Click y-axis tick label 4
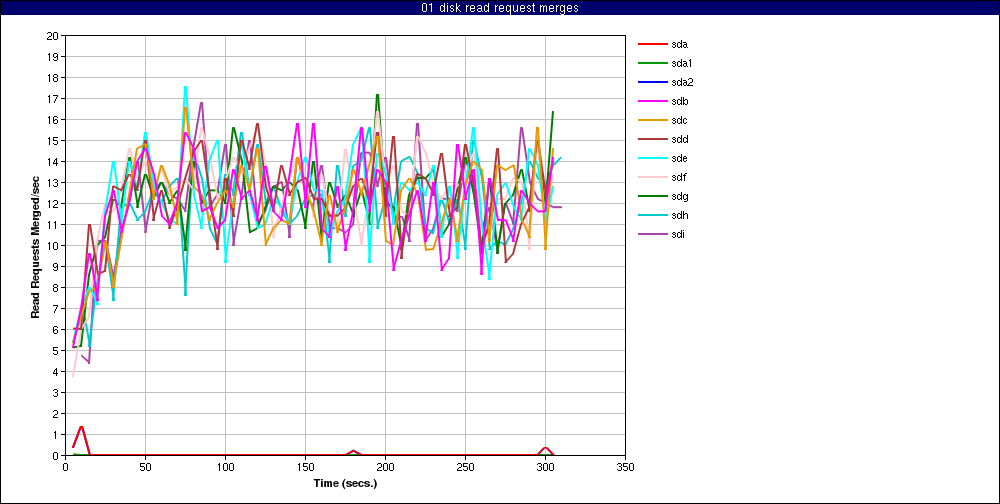Image resolution: width=1000 pixels, height=504 pixels. 55,371
